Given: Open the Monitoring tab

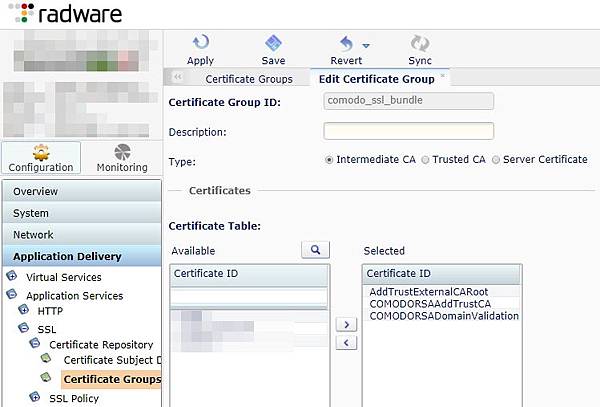Looking at the screenshot, I should [x=121, y=159].
